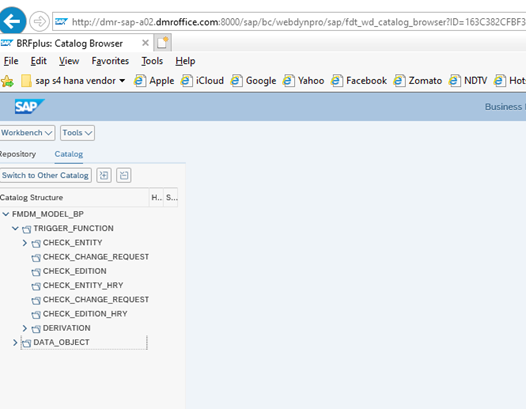This screenshot has width=526, height=409.
Task: Open the iCloud favorite link
Action: click(x=202, y=81)
